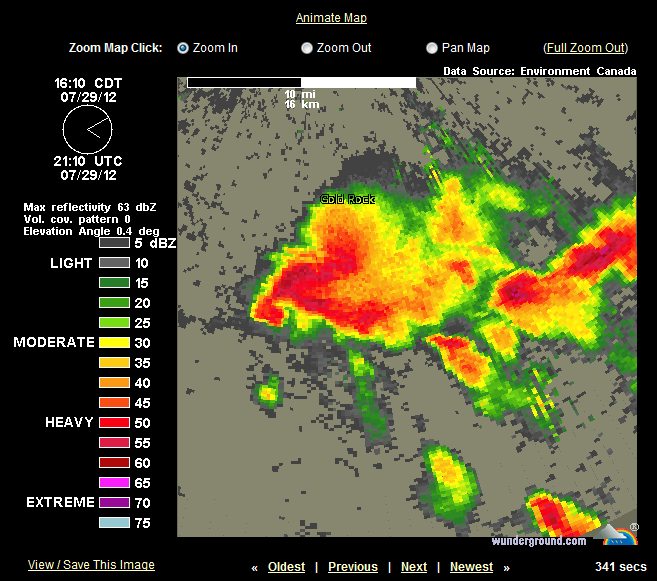Click the 15 dBZ dark green swatch
The image size is (657, 581).
coord(114,283)
